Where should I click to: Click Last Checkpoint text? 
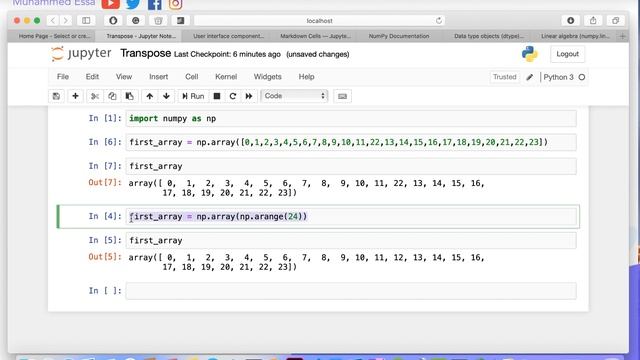pos(227,54)
